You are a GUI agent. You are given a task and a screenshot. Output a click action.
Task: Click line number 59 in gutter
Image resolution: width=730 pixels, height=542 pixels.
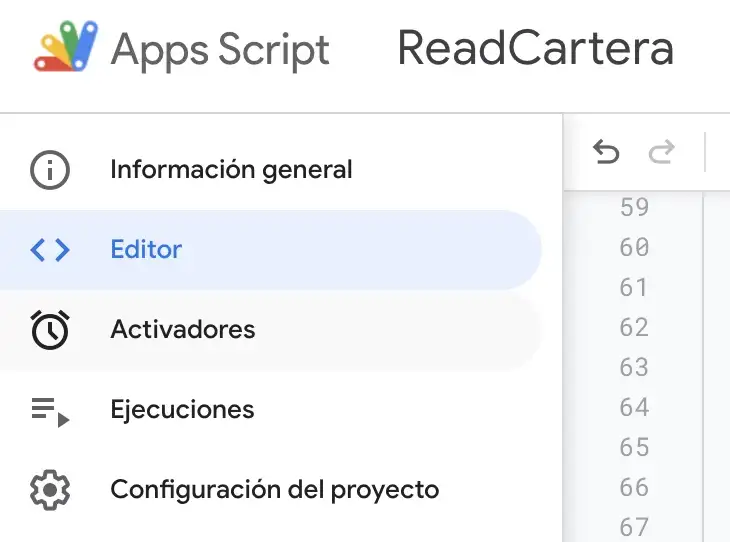pos(634,207)
